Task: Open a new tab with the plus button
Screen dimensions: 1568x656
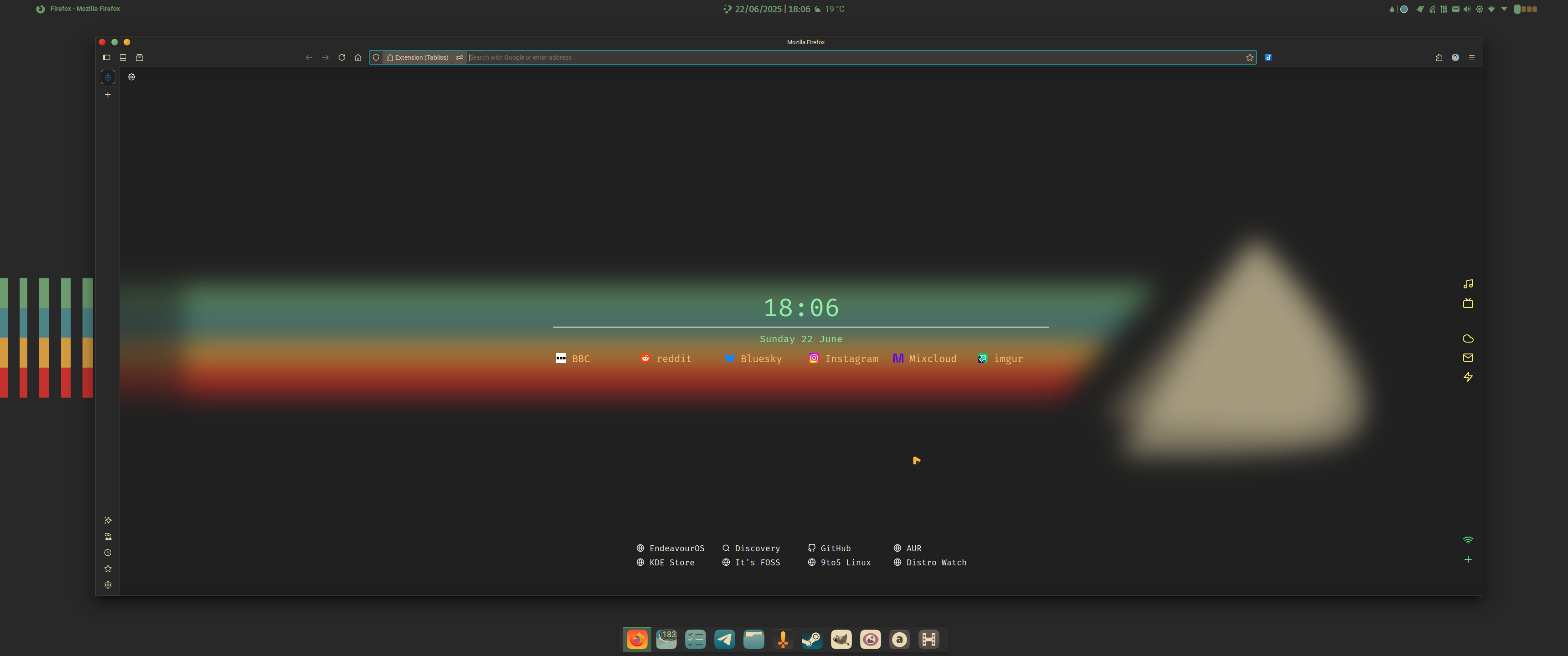Action: 108,94
